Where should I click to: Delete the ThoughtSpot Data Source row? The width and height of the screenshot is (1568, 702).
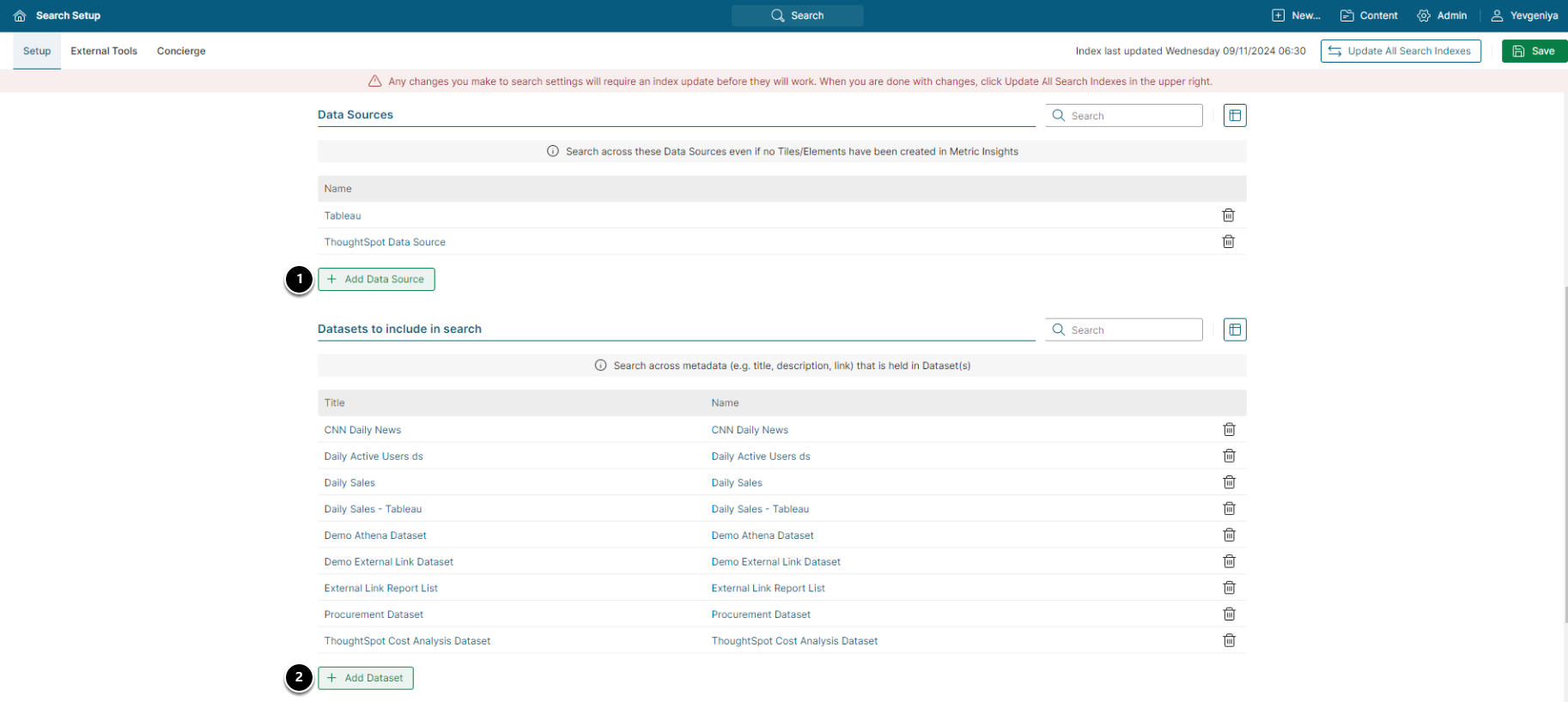[1228, 242]
